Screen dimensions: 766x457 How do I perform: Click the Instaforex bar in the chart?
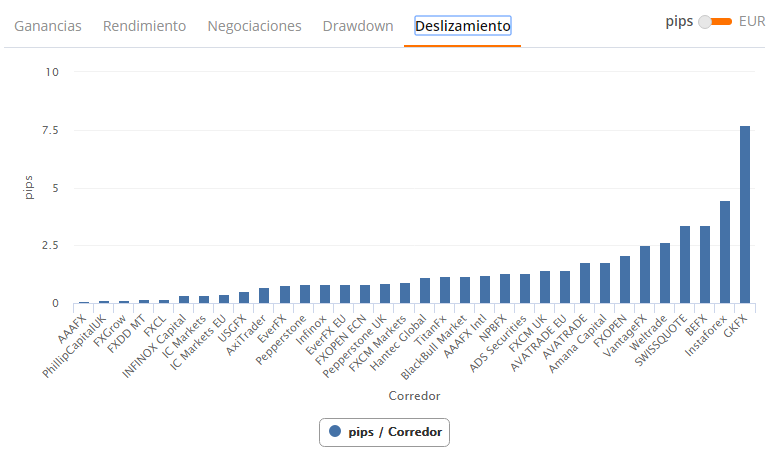pyautogui.click(x=725, y=252)
